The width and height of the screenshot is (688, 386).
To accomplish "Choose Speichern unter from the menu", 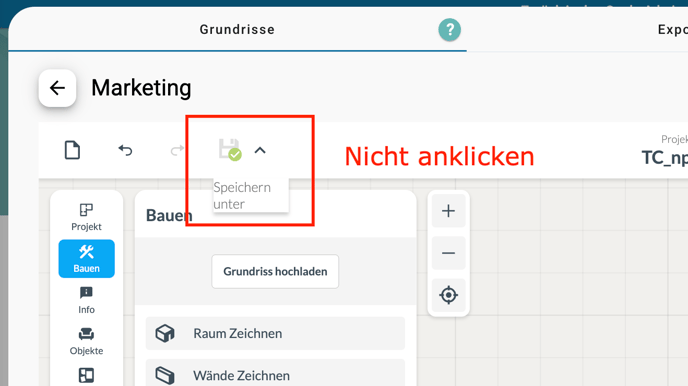I will click(250, 196).
